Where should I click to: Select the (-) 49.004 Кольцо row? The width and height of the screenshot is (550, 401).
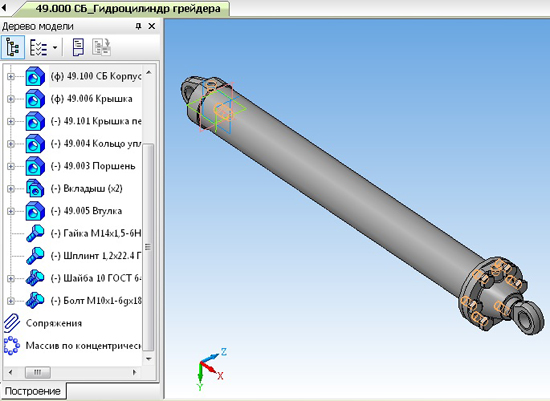coord(96,143)
